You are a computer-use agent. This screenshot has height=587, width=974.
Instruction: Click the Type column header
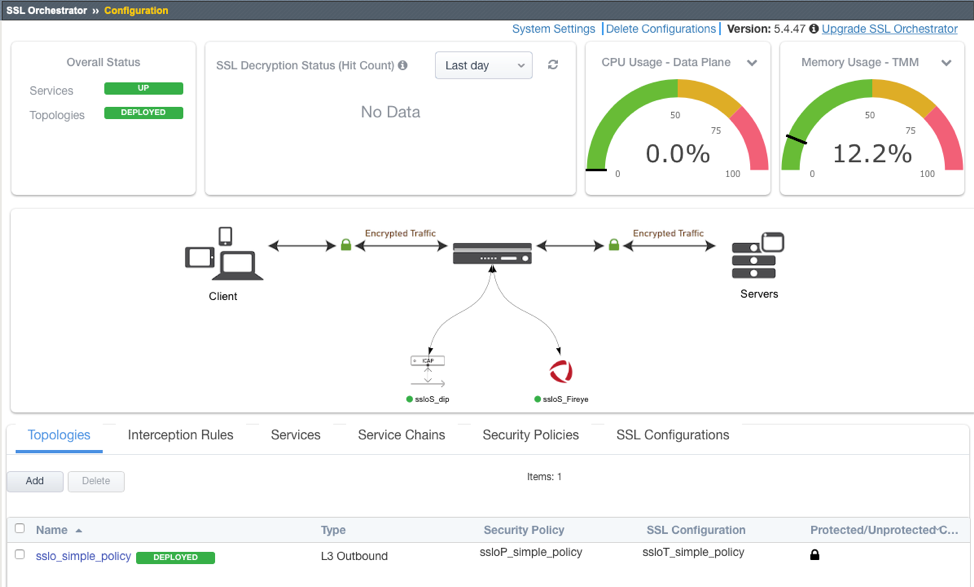click(x=333, y=530)
